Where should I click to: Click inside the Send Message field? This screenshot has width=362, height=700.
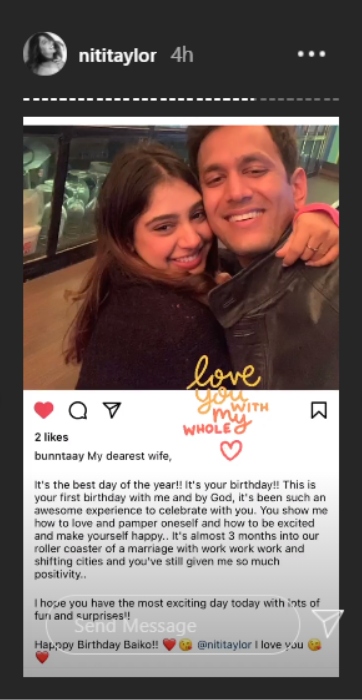[x=173, y=625]
